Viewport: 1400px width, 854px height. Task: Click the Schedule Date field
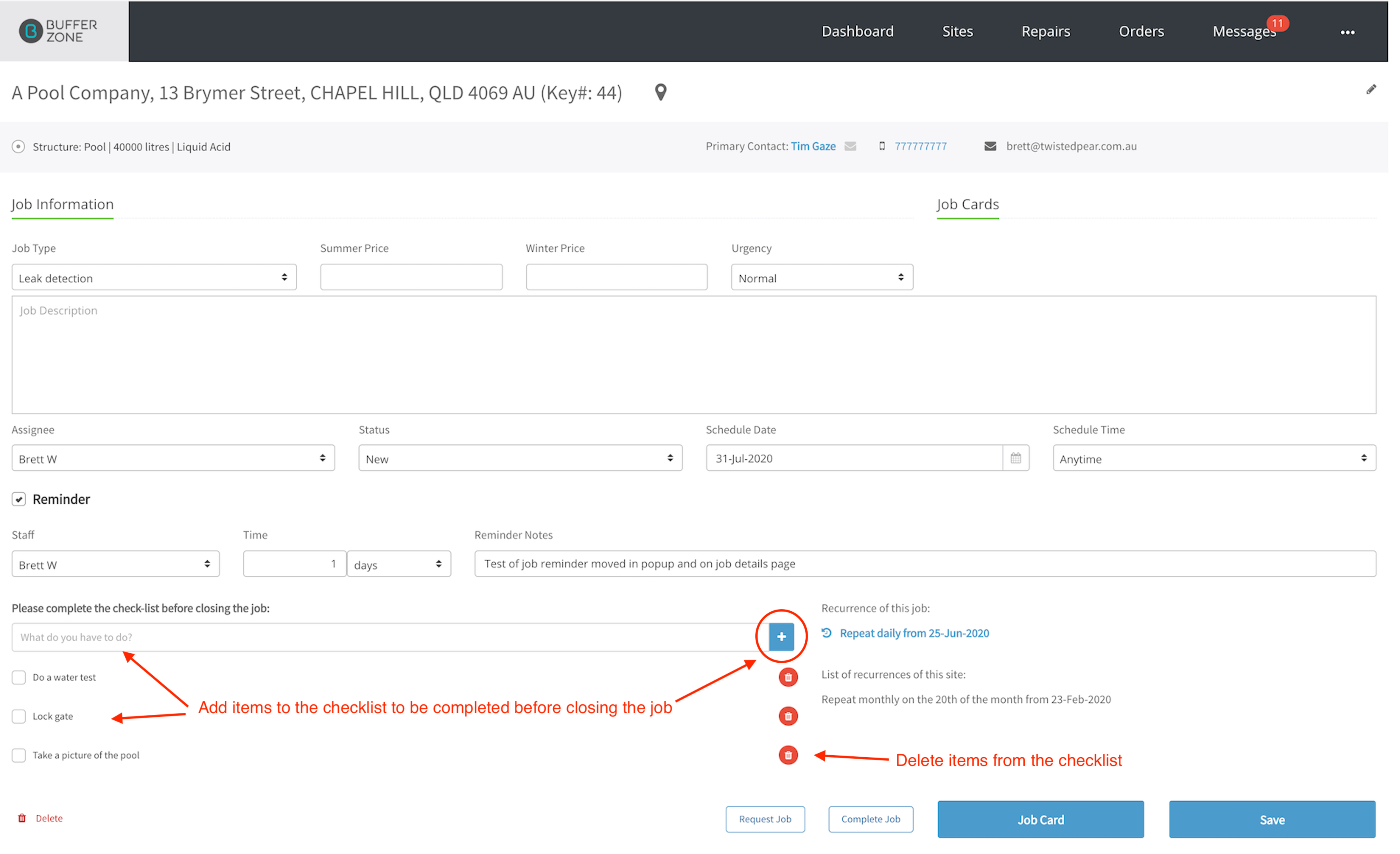[x=854, y=458]
